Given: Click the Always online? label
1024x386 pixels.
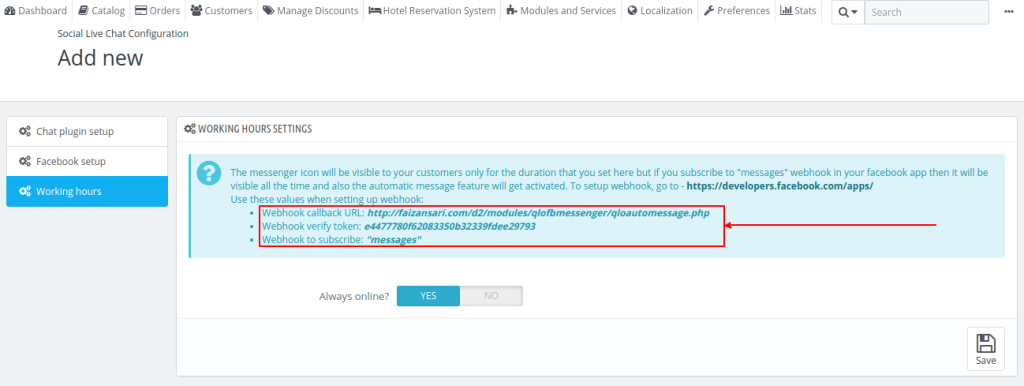Looking at the screenshot, I should [x=354, y=296].
